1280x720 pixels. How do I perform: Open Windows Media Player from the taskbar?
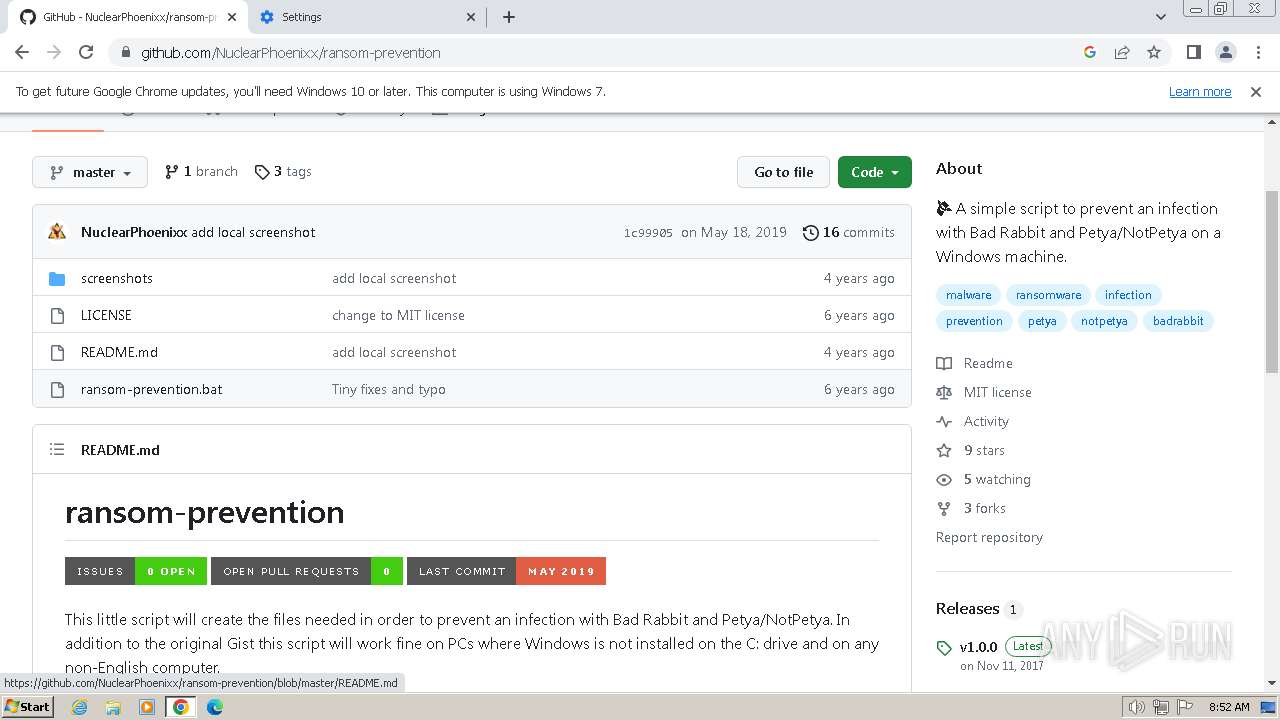click(x=147, y=707)
